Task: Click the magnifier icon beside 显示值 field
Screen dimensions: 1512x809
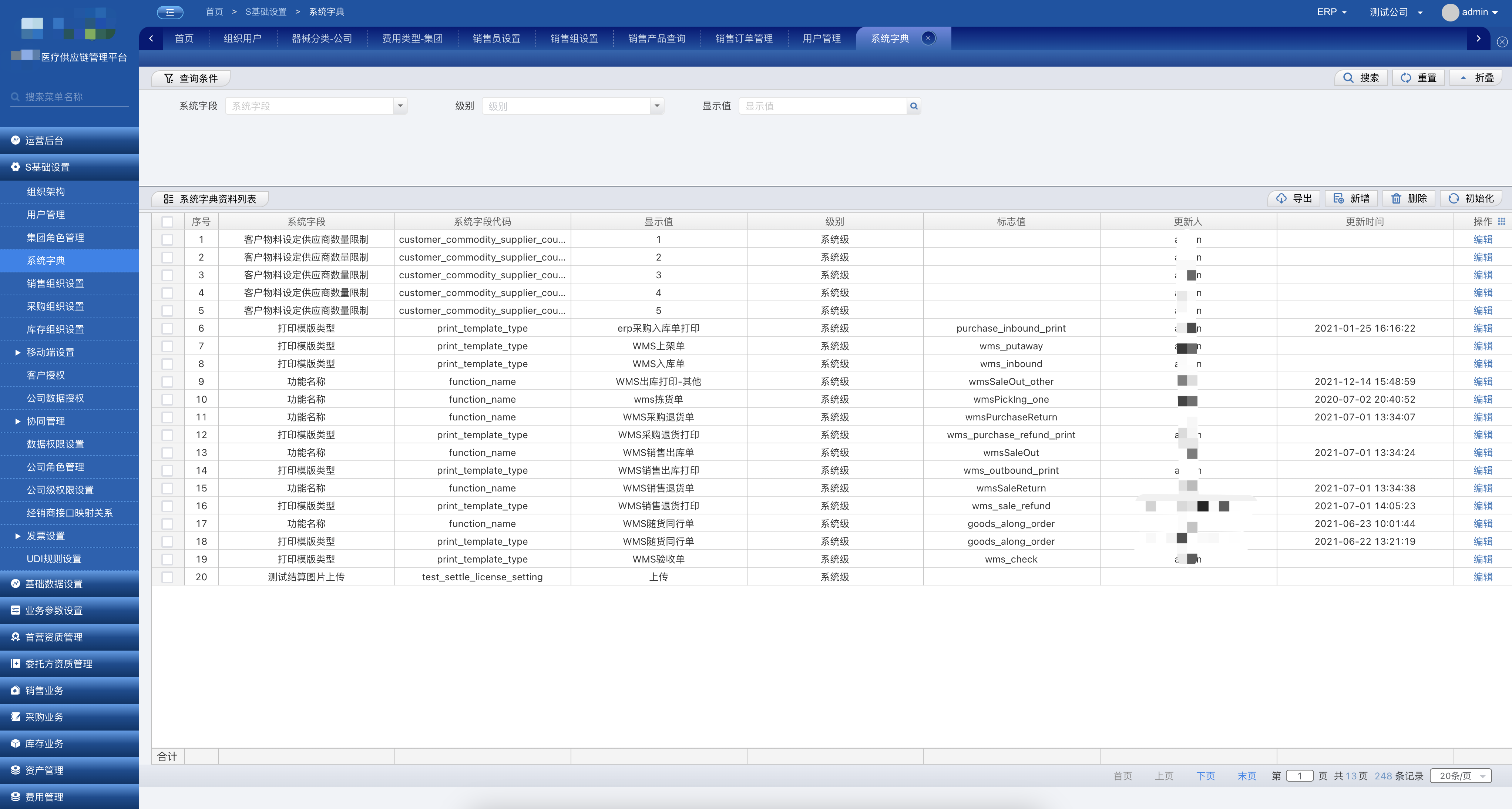Action: [914, 106]
